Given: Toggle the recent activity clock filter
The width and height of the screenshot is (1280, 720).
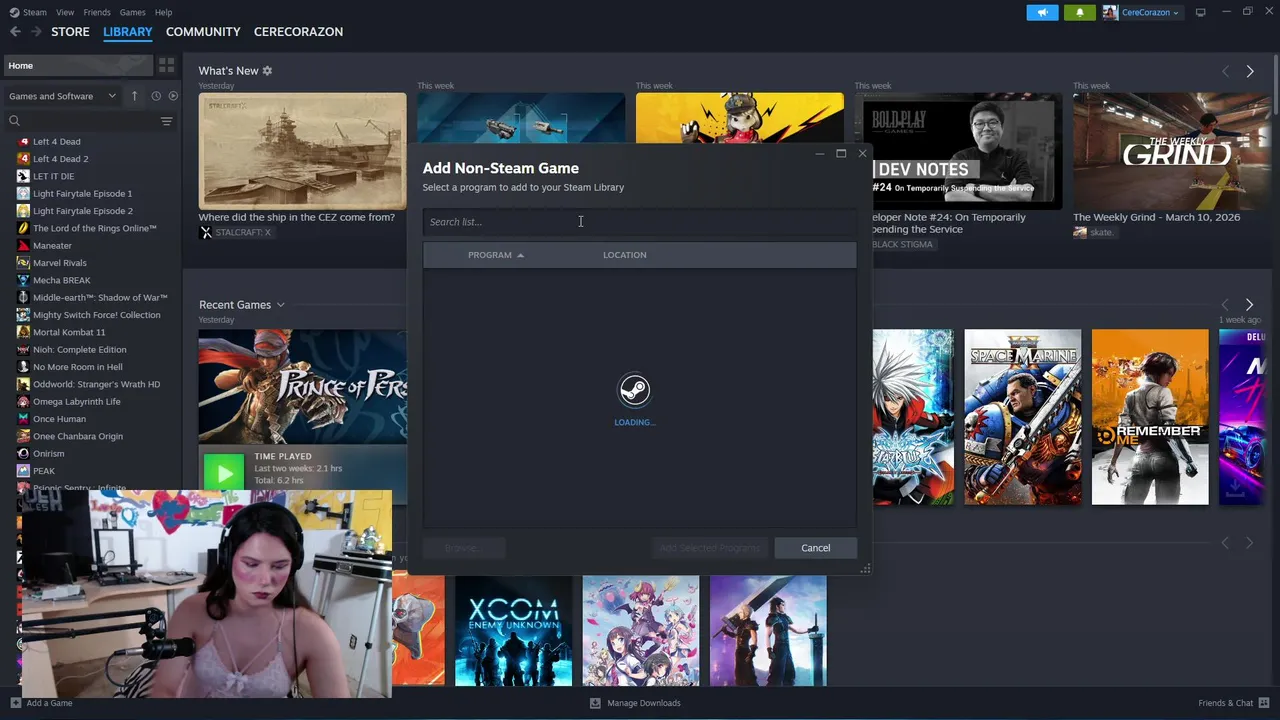Looking at the screenshot, I should (156, 96).
